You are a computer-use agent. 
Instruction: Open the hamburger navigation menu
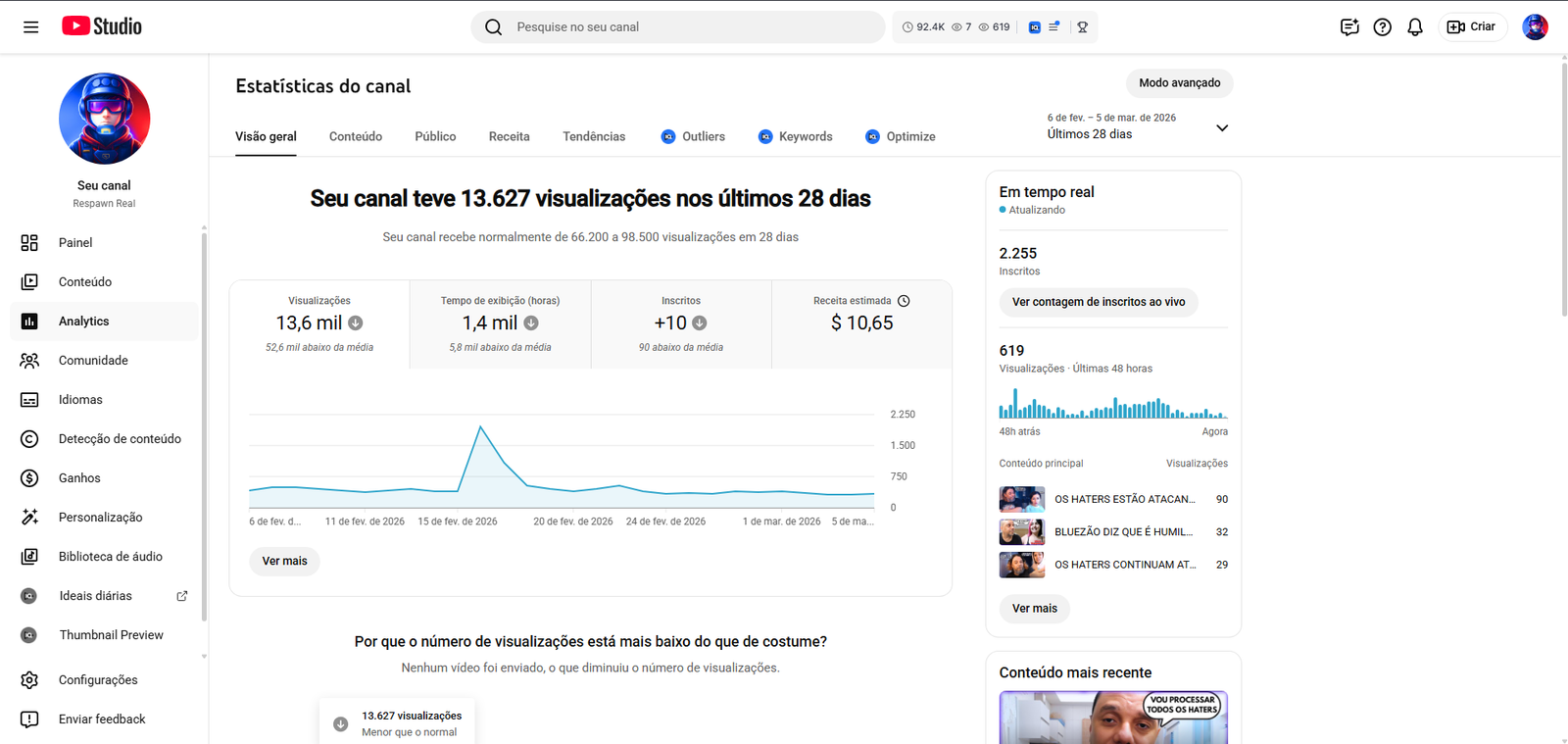pyautogui.click(x=31, y=27)
